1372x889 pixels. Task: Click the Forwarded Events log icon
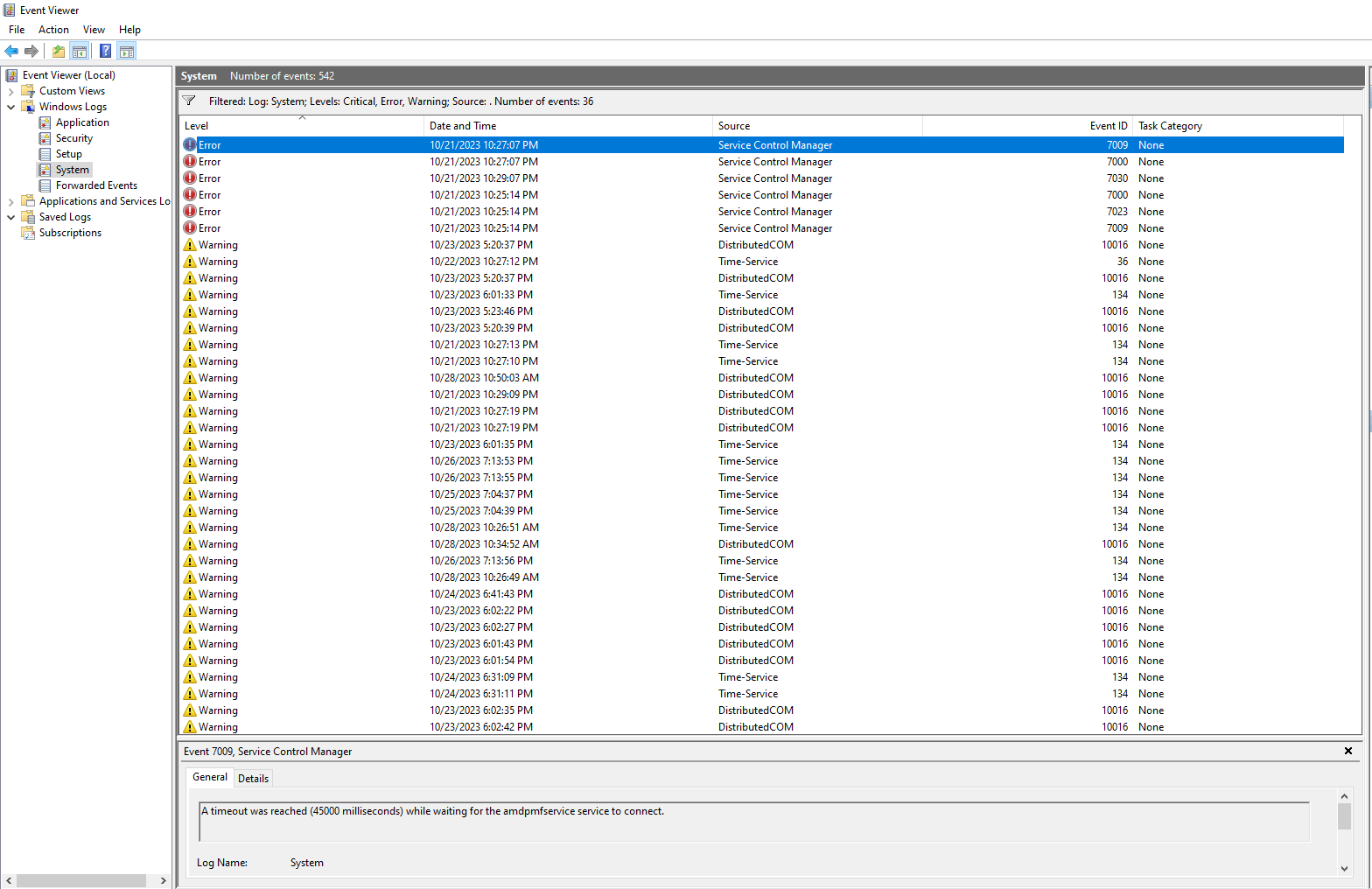[x=45, y=185]
